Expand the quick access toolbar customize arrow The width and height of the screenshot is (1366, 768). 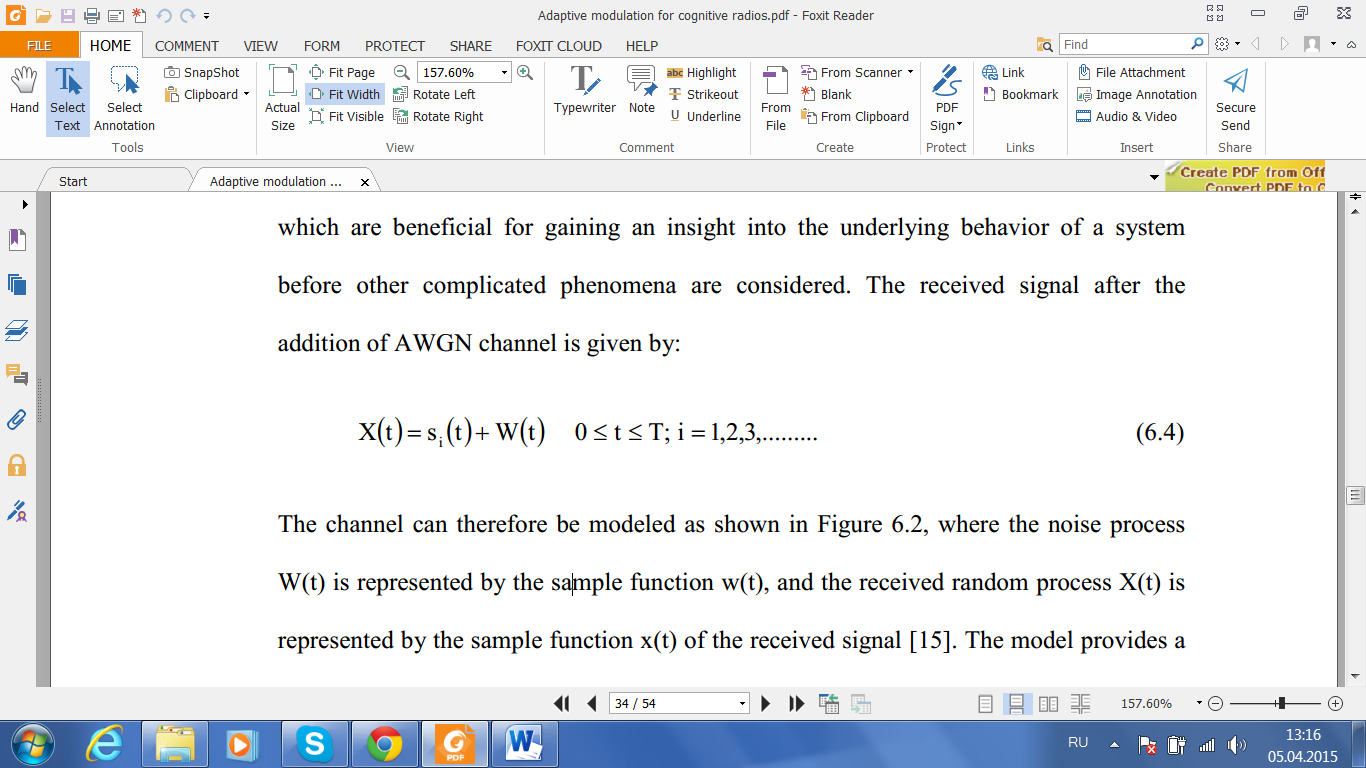[206, 15]
